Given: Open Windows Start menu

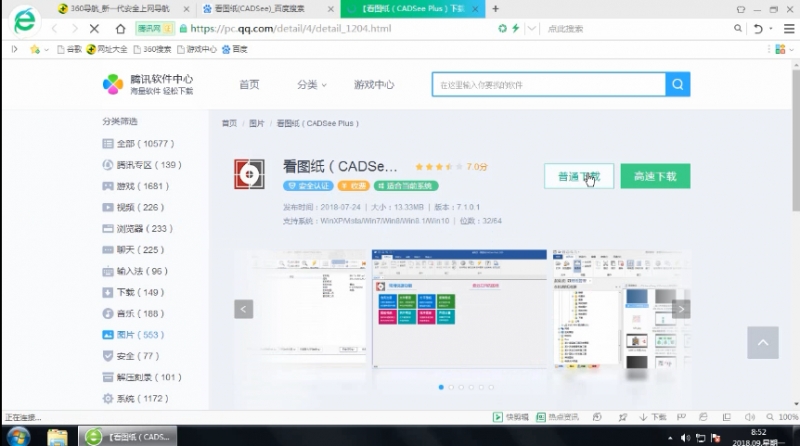Looking at the screenshot, I should click(18, 437).
